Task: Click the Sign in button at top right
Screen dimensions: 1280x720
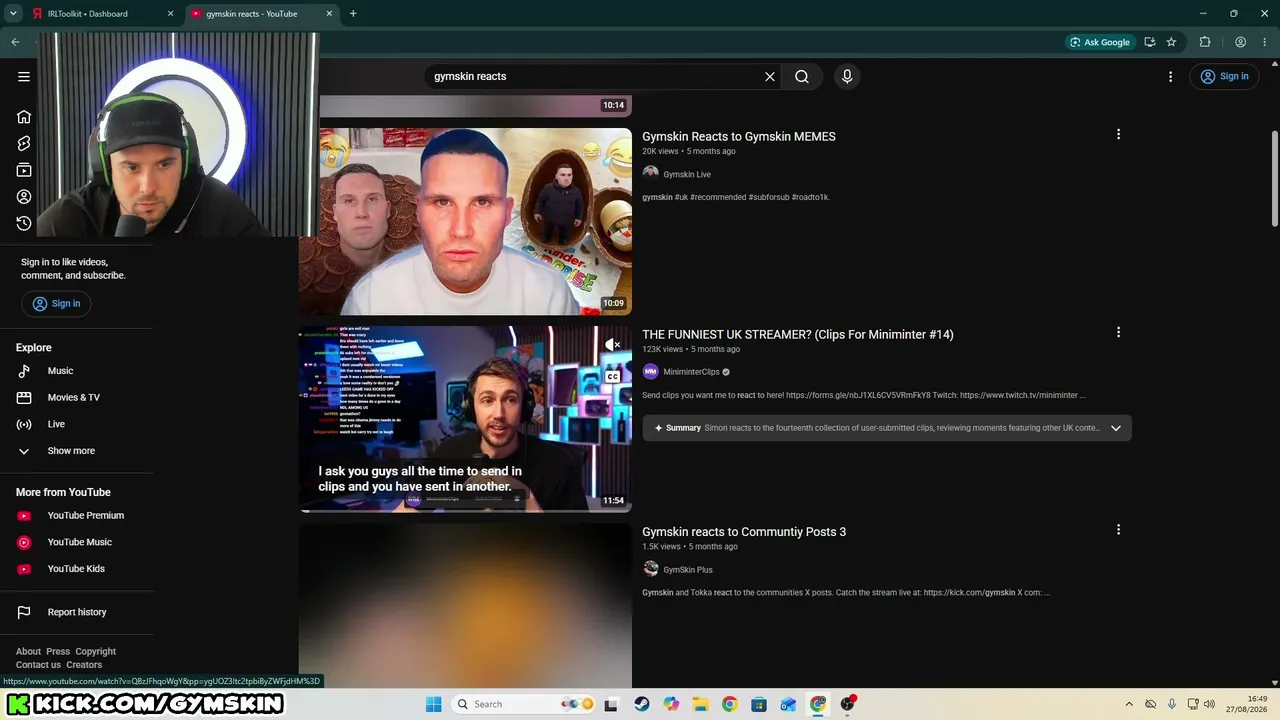Action: 1225,76
